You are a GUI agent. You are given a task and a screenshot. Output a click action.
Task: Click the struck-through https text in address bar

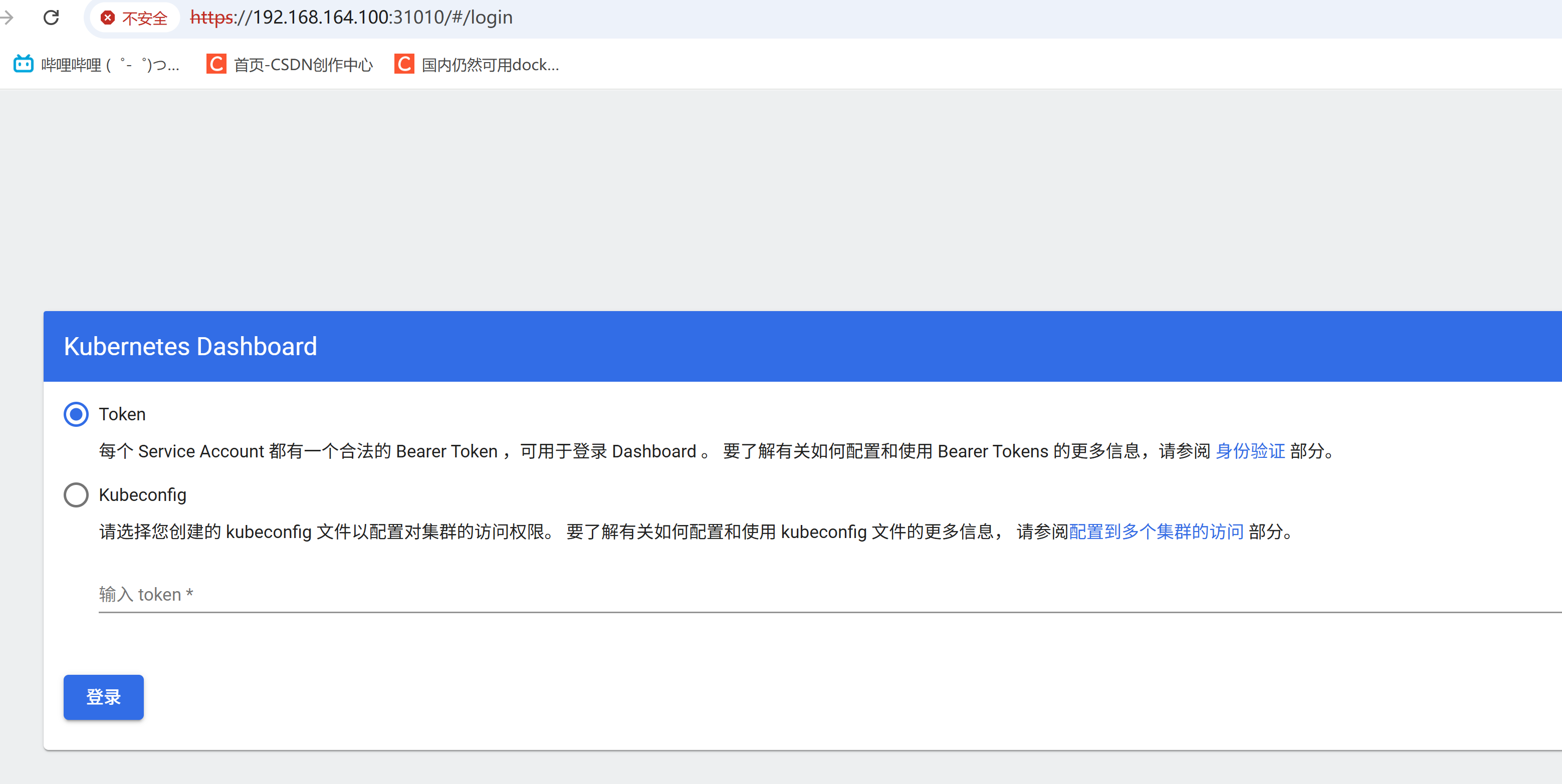coord(211,18)
